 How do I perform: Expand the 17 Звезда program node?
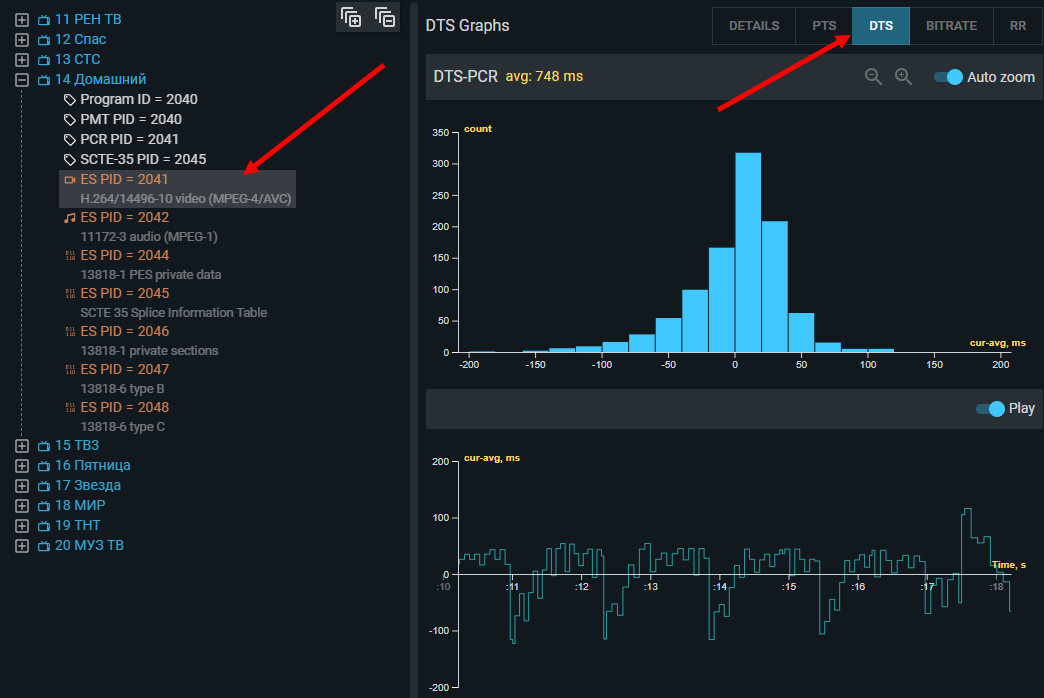(22, 485)
